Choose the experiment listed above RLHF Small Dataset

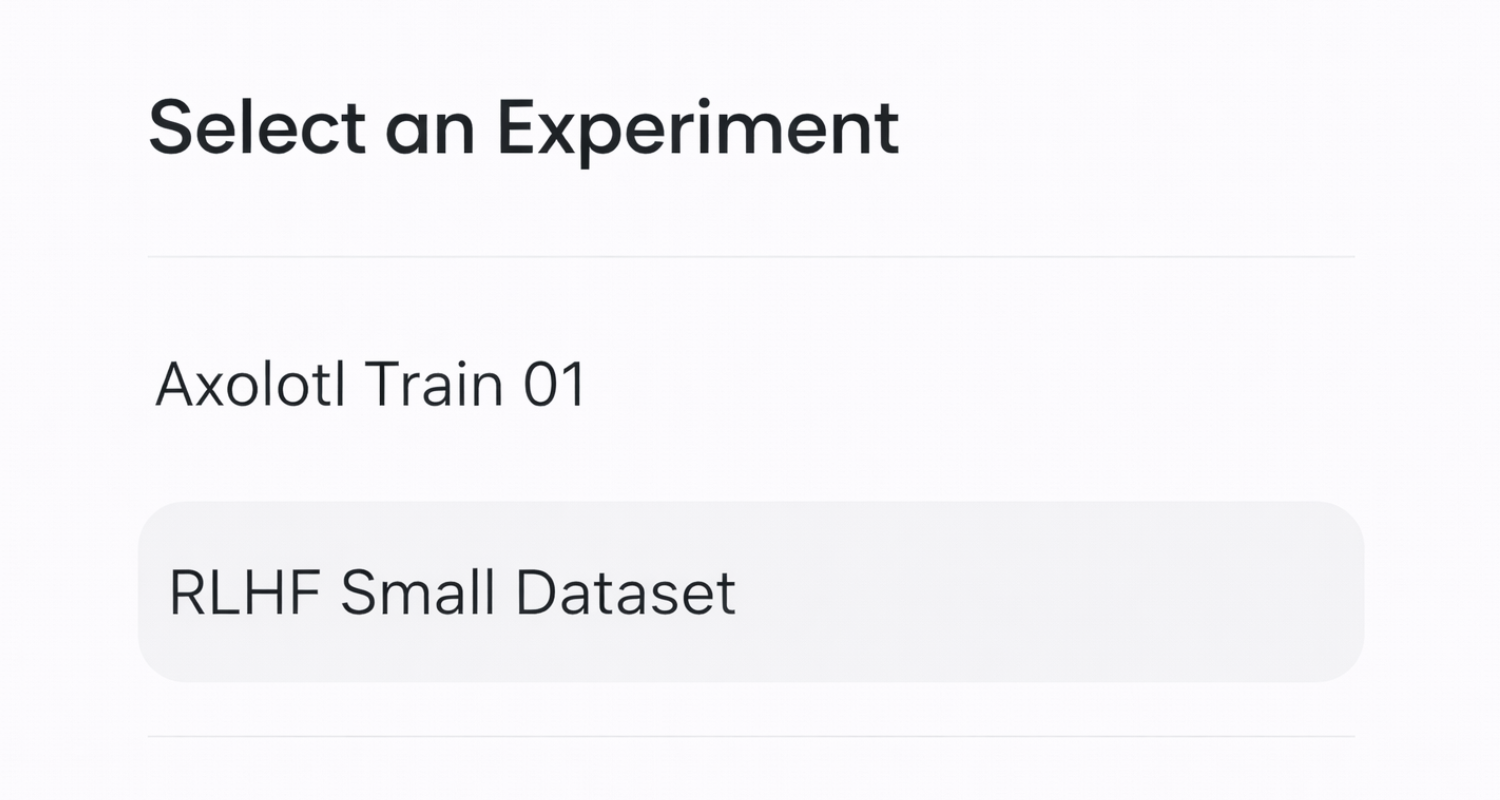click(370, 385)
